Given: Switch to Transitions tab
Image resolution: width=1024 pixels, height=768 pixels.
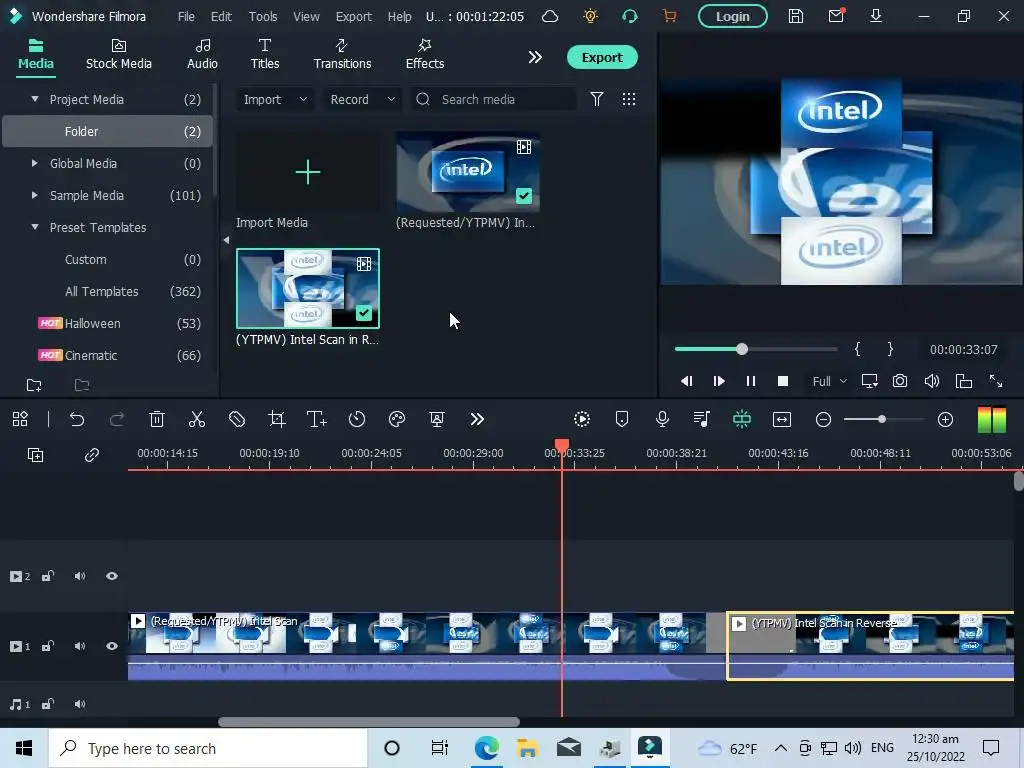Looking at the screenshot, I should tap(342, 54).
